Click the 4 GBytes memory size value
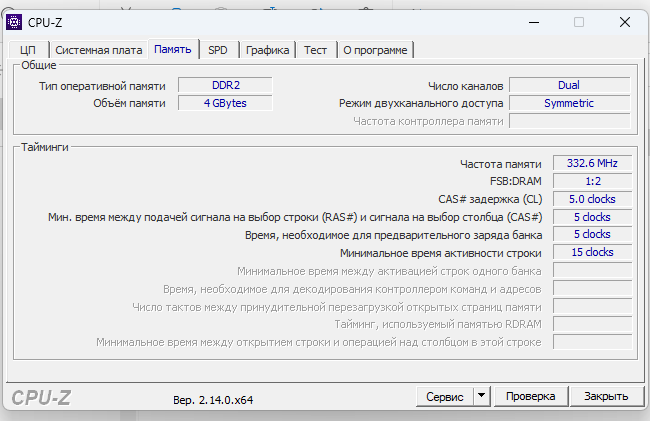 click(226, 103)
